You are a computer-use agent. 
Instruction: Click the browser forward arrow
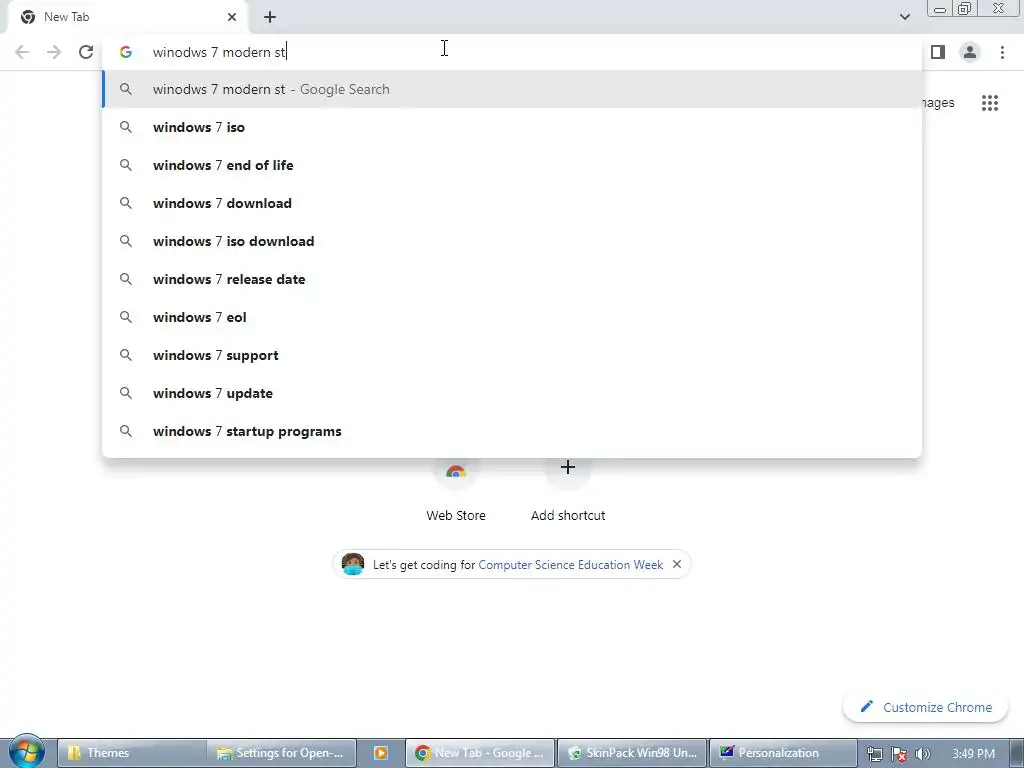(x=54, y=52)
